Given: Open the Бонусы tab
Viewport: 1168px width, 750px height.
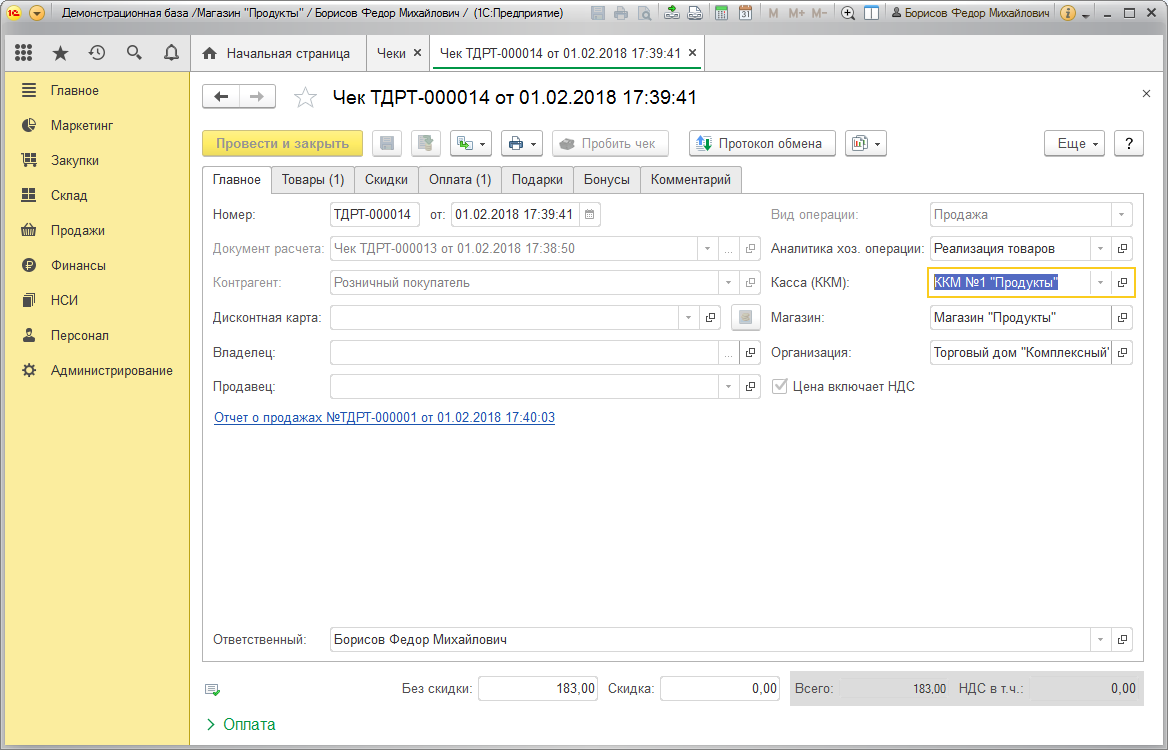Looking at the screenshot, I should [x=607, y=179].
